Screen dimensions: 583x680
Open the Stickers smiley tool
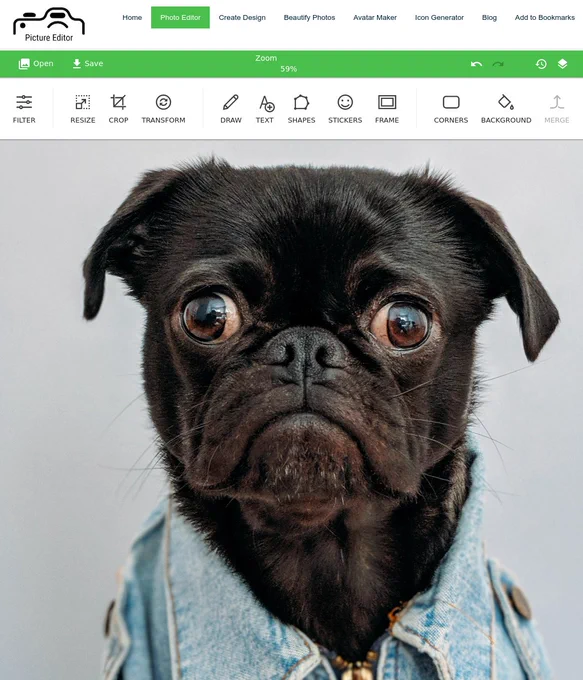tap(345, 109)
